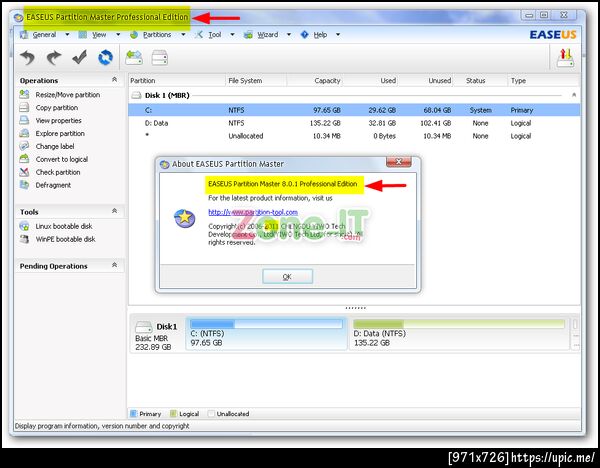Image resolution: width=600 pixels, height=468 pixels.
Task: Sort by the Partition column header
Action: pyautogui.click(x=177, y=80)
